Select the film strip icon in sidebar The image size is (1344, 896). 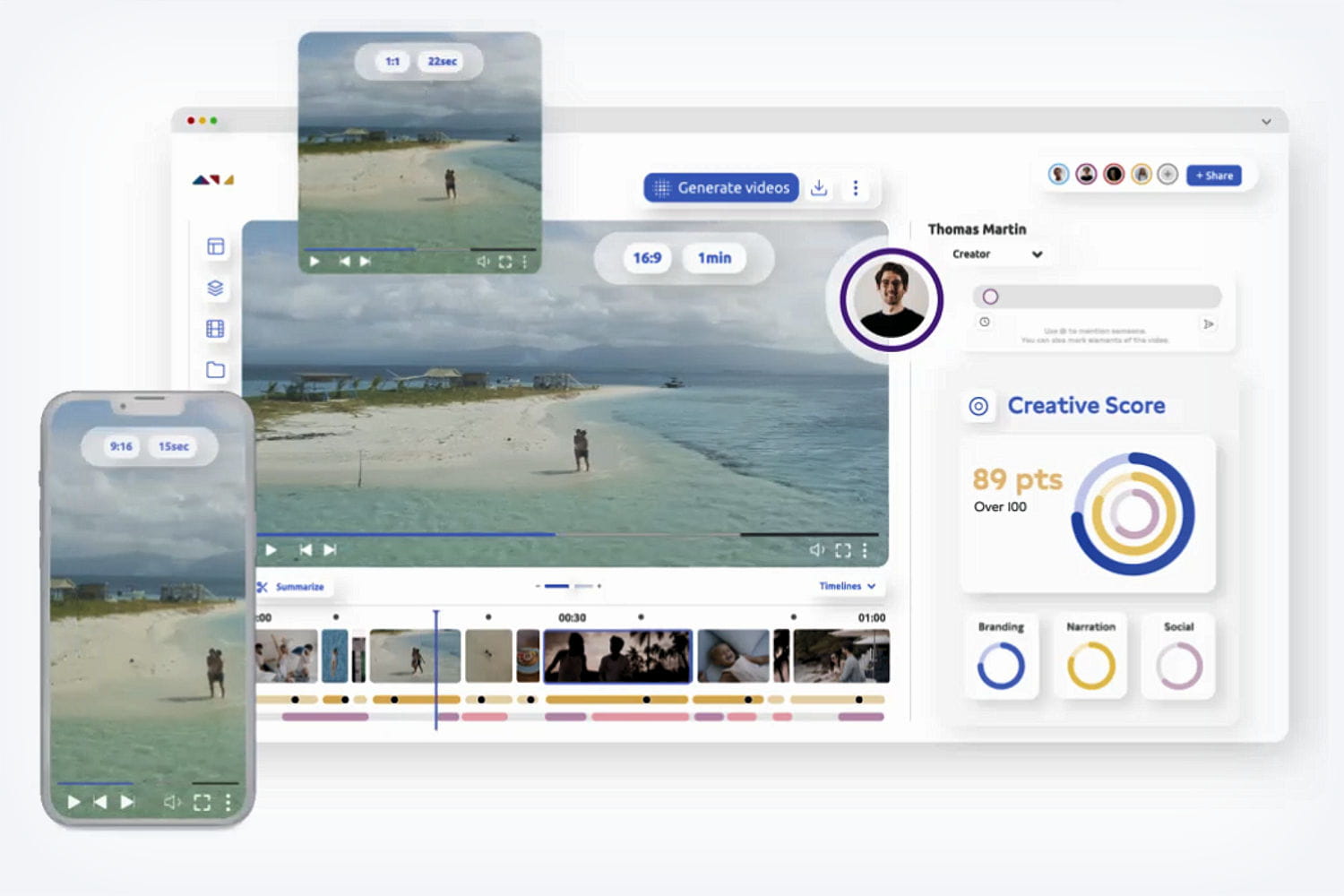(x=215, y=329)
